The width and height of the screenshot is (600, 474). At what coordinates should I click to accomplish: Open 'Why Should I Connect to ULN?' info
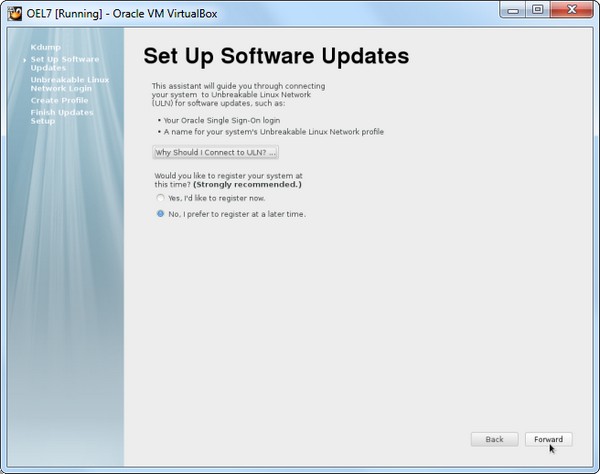[215, 152]
